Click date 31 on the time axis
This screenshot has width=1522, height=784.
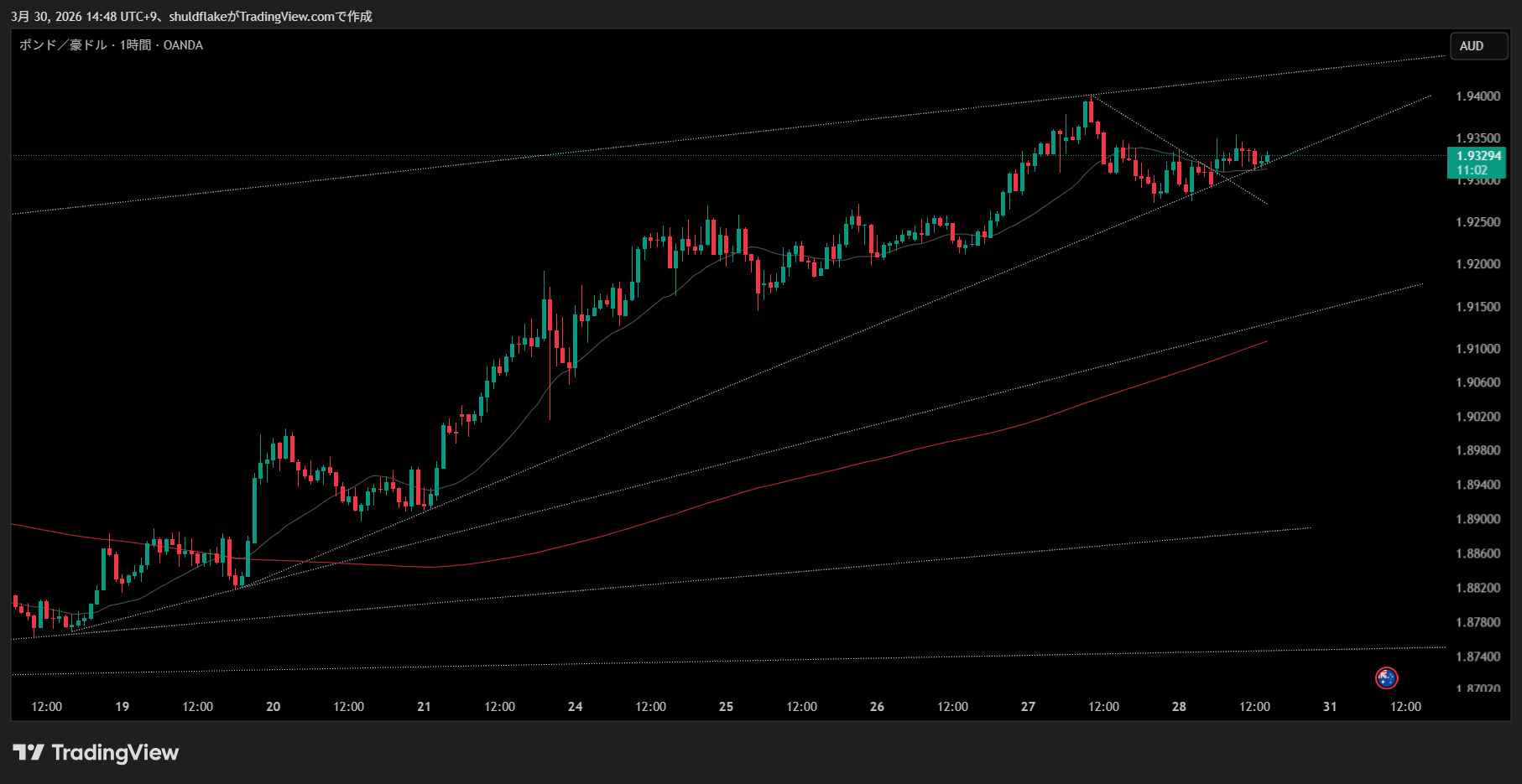[x=1330, y=707]
